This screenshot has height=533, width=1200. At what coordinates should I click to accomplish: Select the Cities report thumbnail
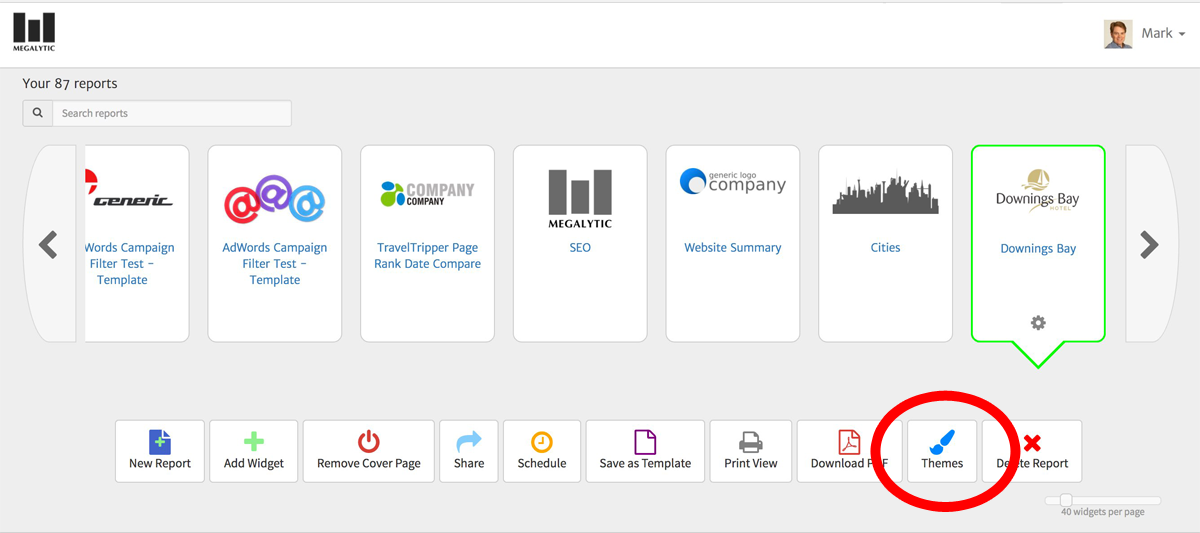tap(885, 196)
